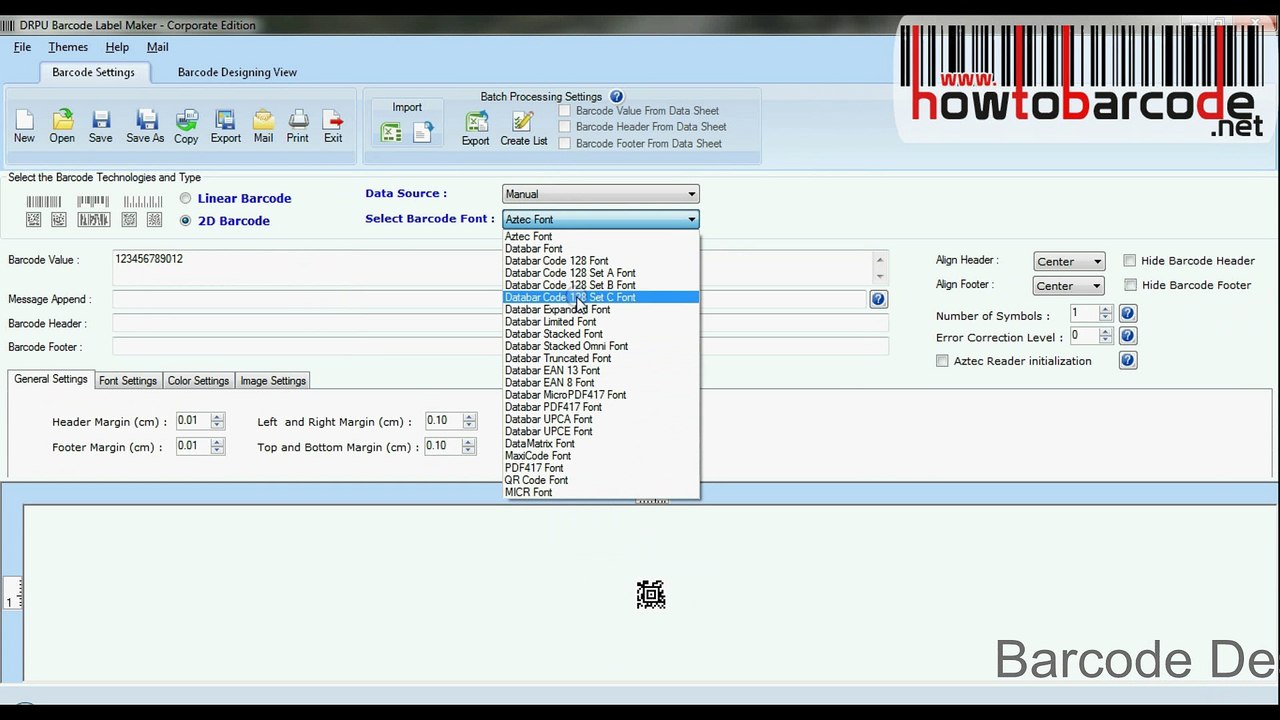Select the Linear Barcode radio button
1280x720 pixels.
[x=185, y=198]
